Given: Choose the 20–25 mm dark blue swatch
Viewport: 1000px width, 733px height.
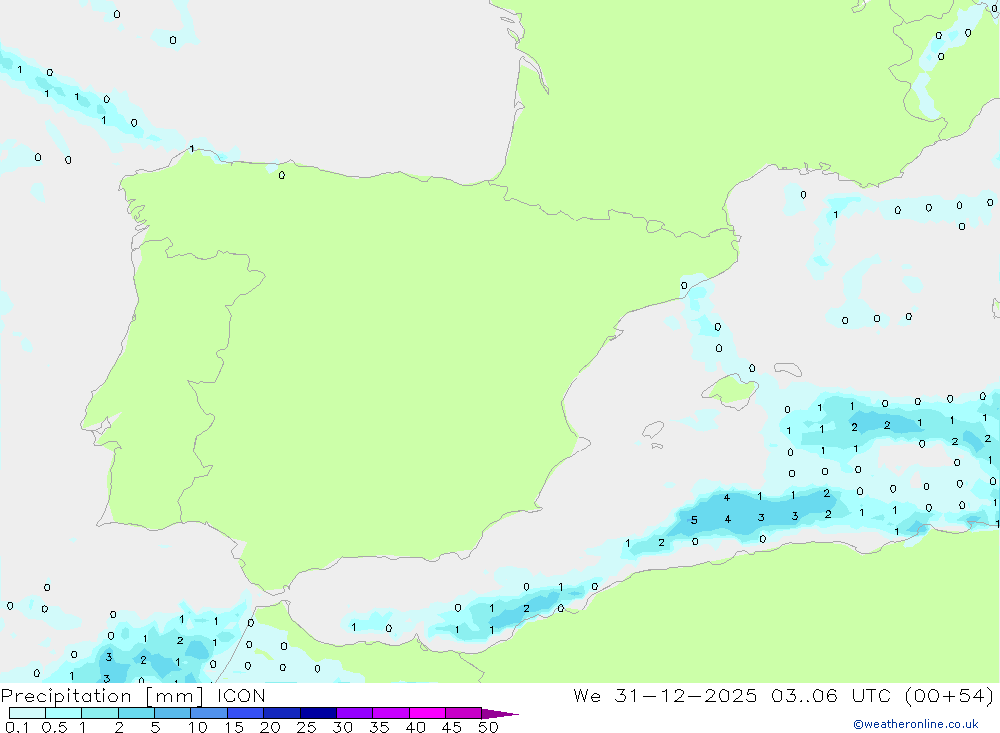Looking at the screenshot, I should tap(282, 713).
